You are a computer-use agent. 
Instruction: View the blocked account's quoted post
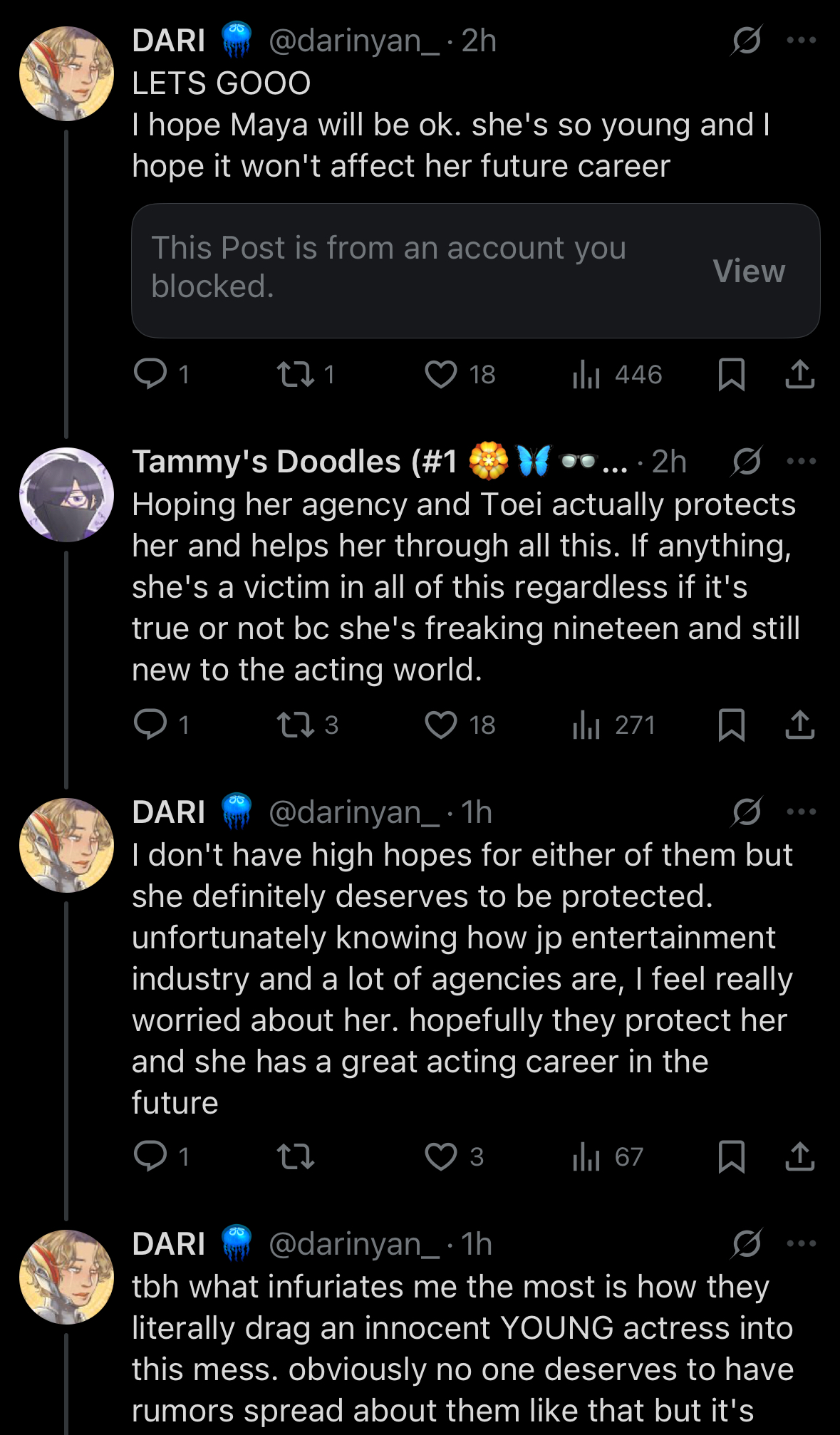(749, 271)
